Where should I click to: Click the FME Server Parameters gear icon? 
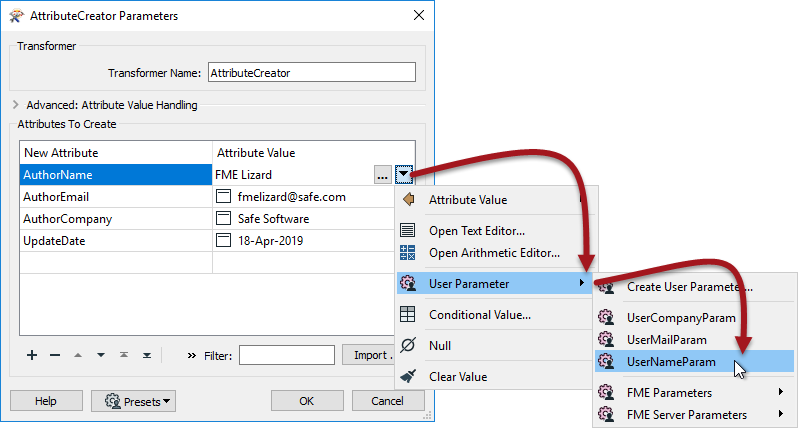pos(606,414)
